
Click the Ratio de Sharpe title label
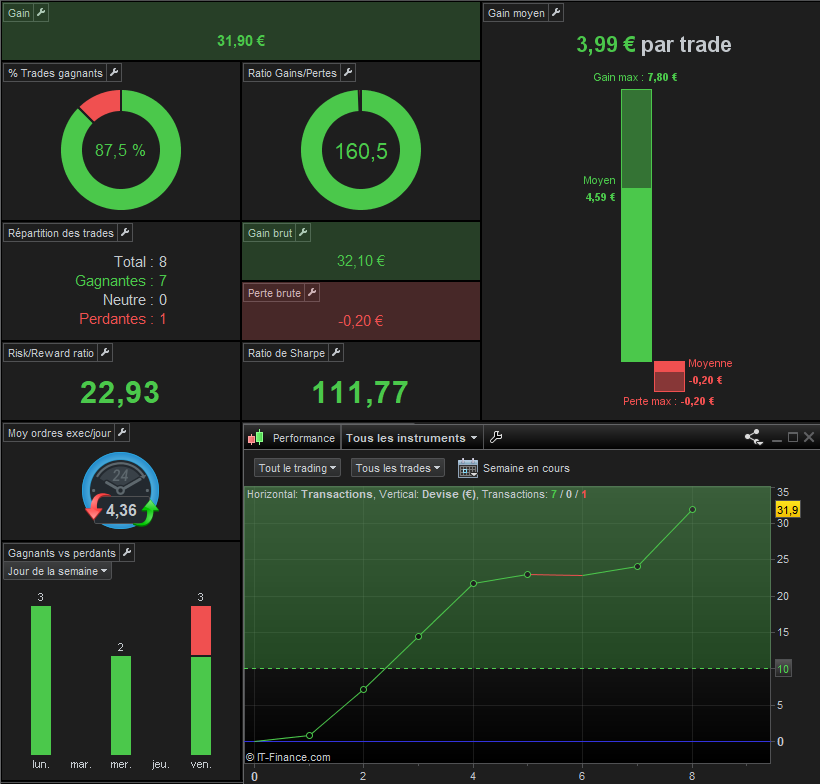(286, 354)
